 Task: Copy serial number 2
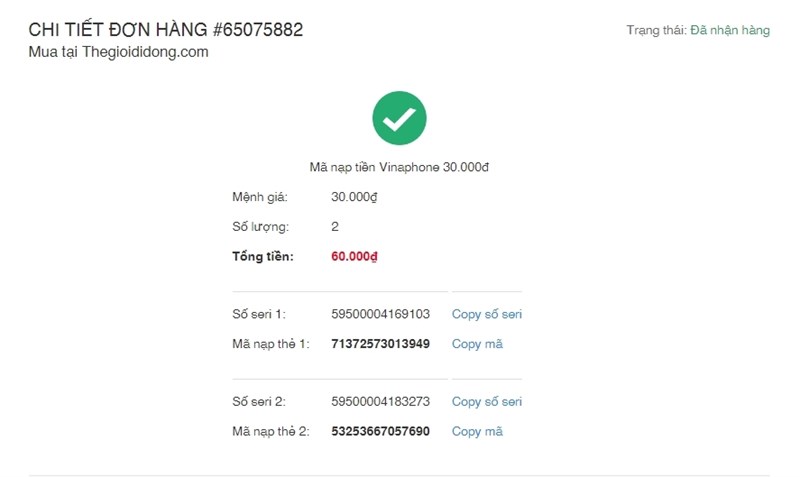[486, 401]
